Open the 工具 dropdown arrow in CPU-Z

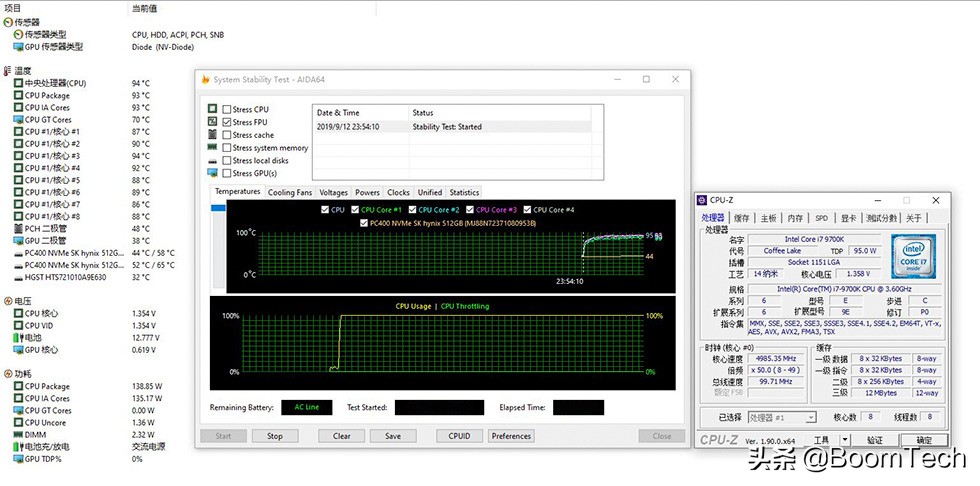click(x=845, y=440)
